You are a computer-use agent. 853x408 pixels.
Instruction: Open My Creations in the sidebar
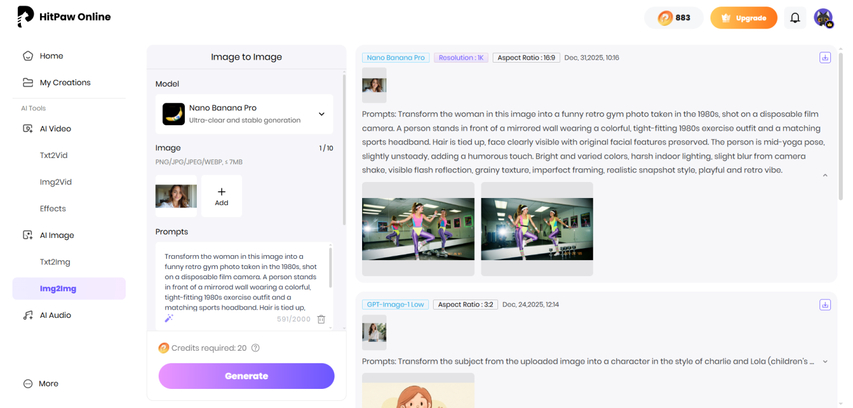pyautogui.click(x=64, y=82)
